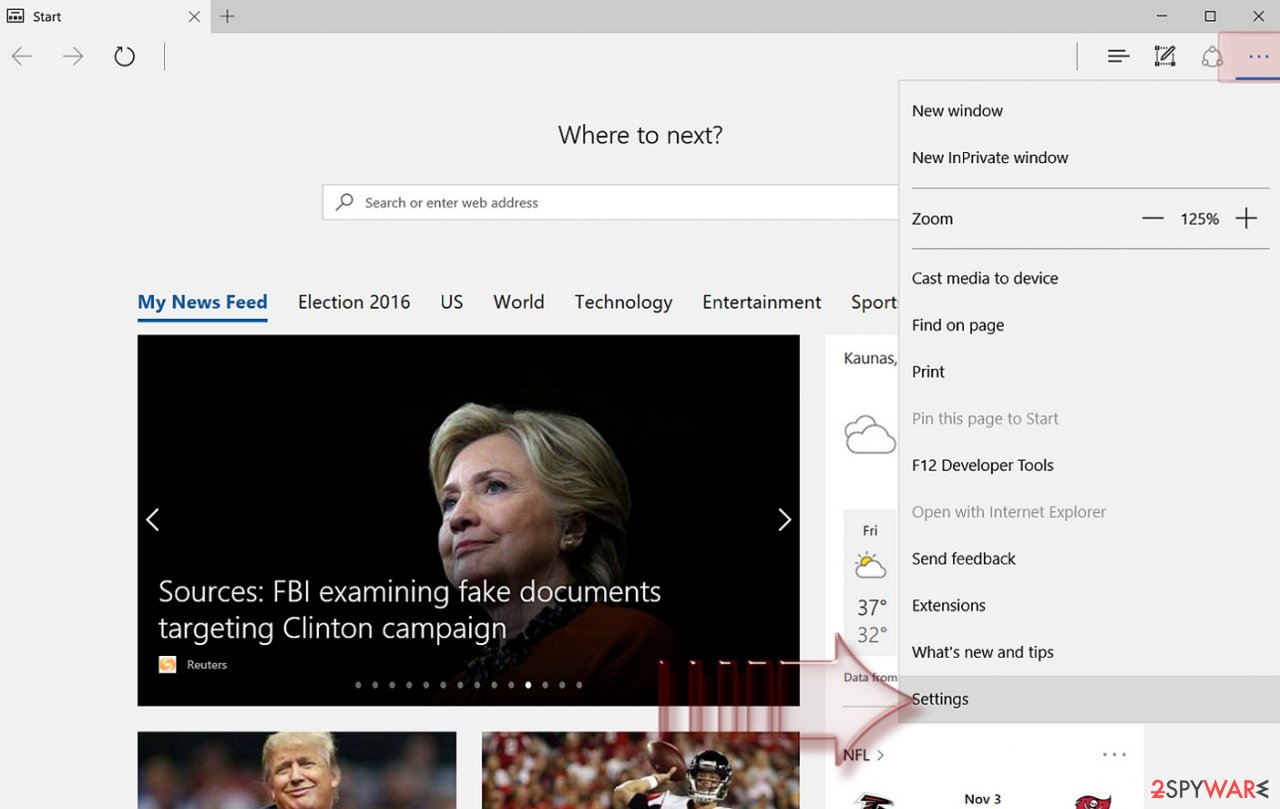This screenshot has height=809, width=1280.
Task: Open F12 Developer Tools
Action: pos(983,465)
